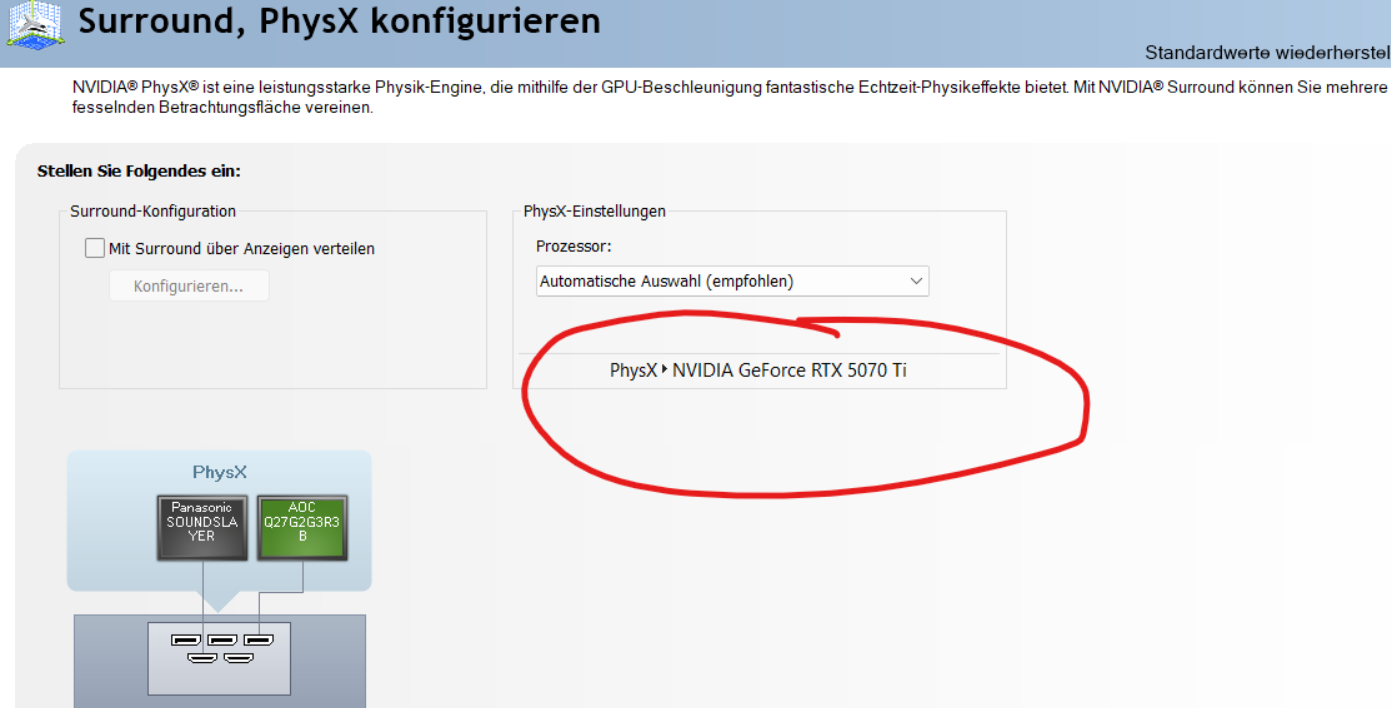Click Standardwerte wiederherstellen link

tap(1267, 53)
